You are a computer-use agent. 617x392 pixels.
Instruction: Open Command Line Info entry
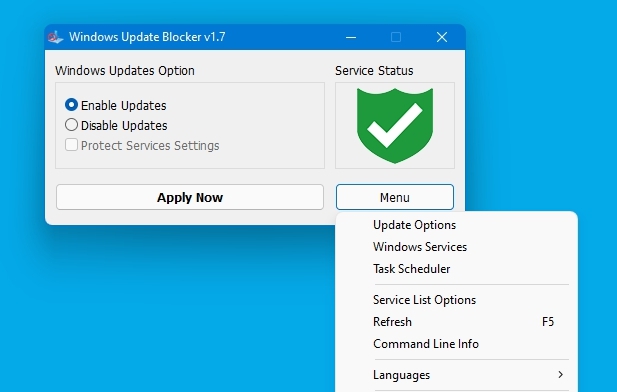(x=456, y=344)
